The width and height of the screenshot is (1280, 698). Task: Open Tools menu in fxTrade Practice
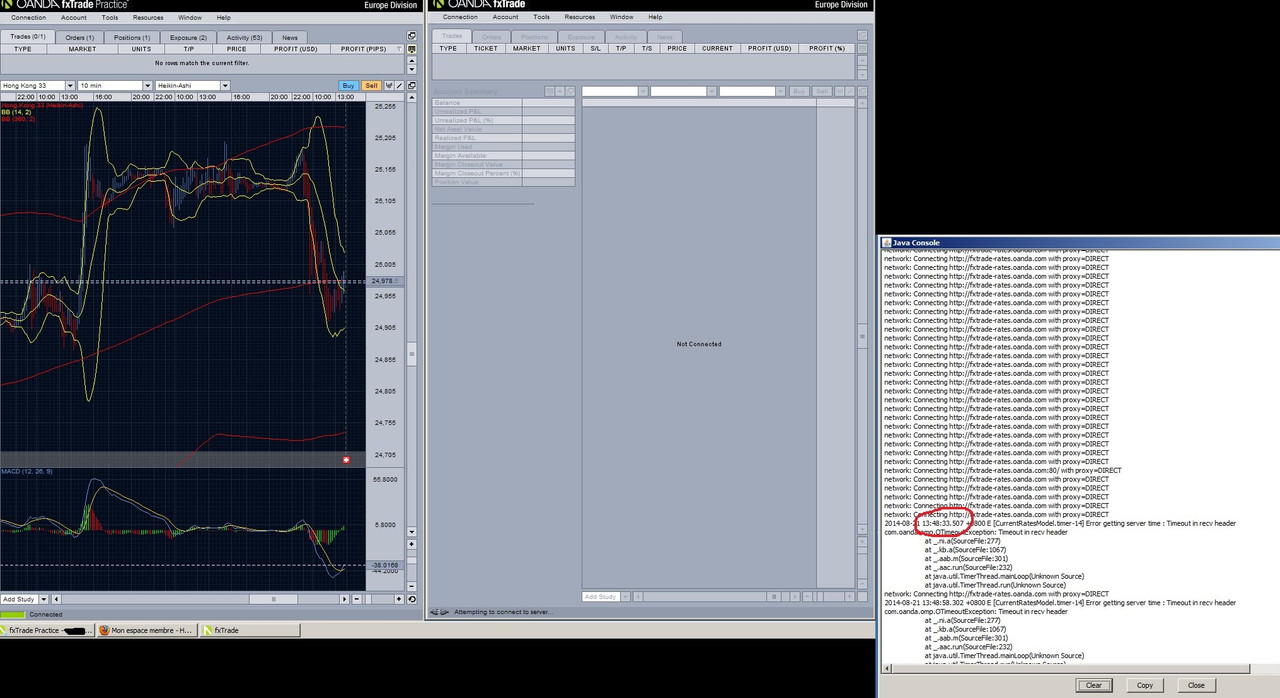[109, 17]
